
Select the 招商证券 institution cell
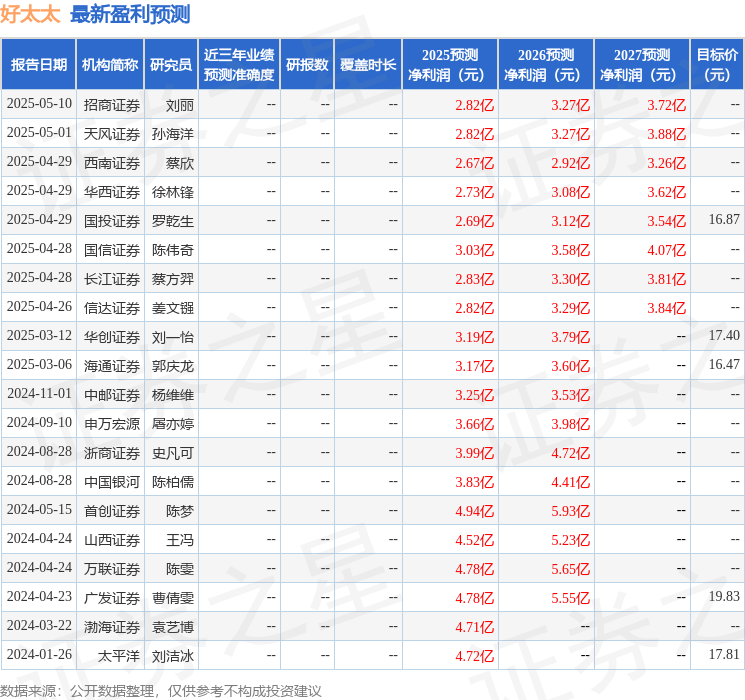coord(112,105)
